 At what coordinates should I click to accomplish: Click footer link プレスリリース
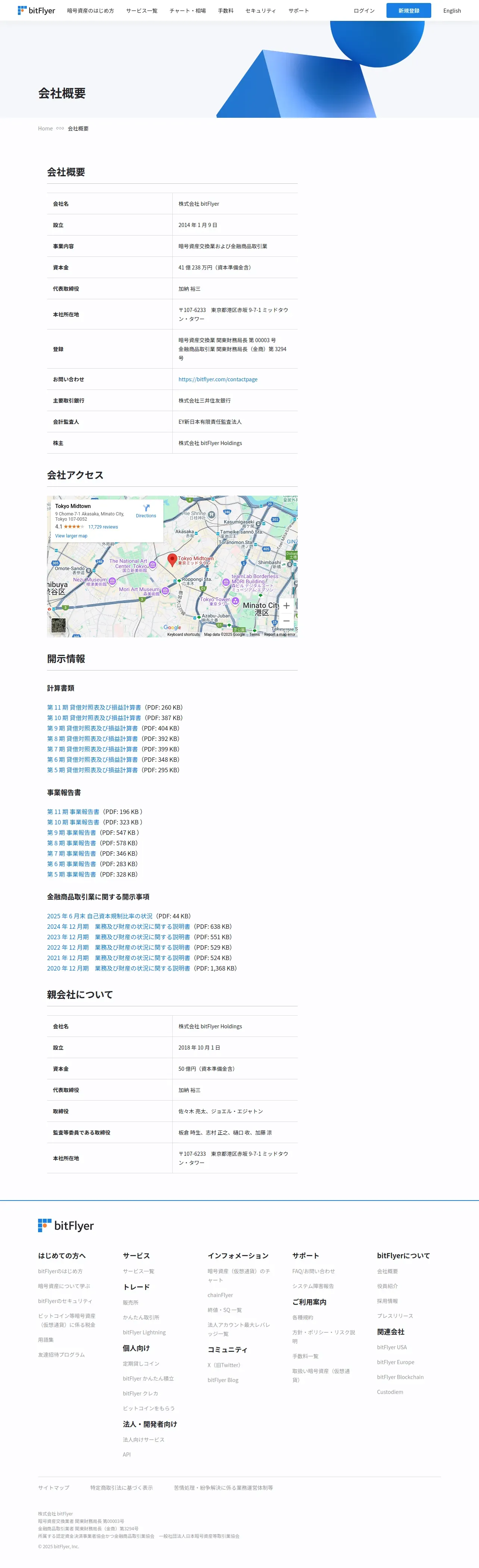[395, 1316]
